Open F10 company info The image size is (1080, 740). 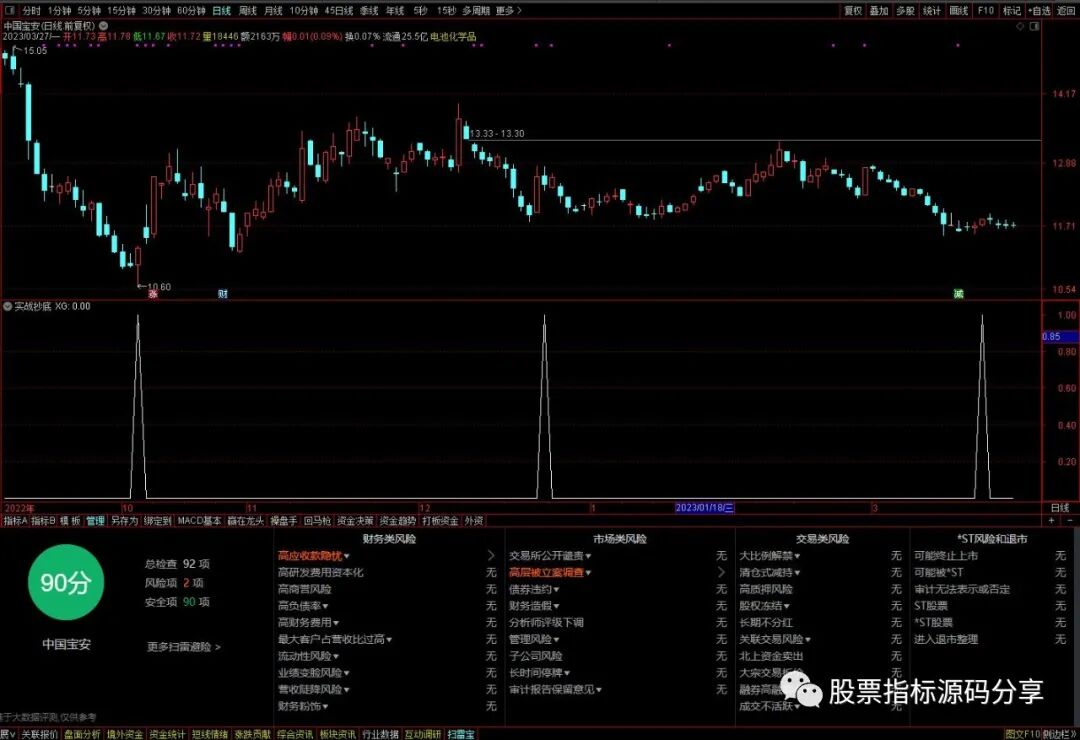click(986, 10)
